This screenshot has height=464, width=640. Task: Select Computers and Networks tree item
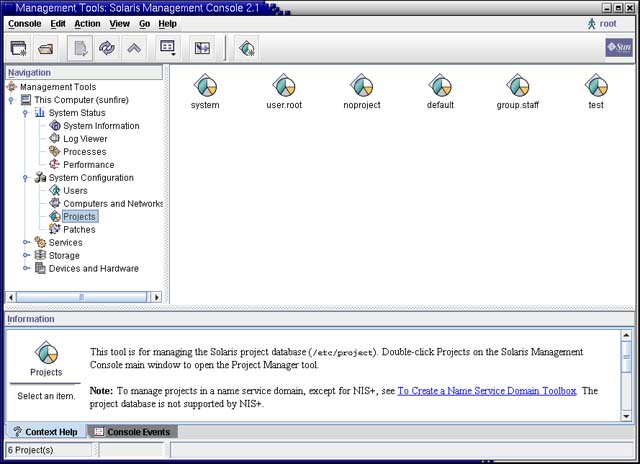[x=112, y=204]
